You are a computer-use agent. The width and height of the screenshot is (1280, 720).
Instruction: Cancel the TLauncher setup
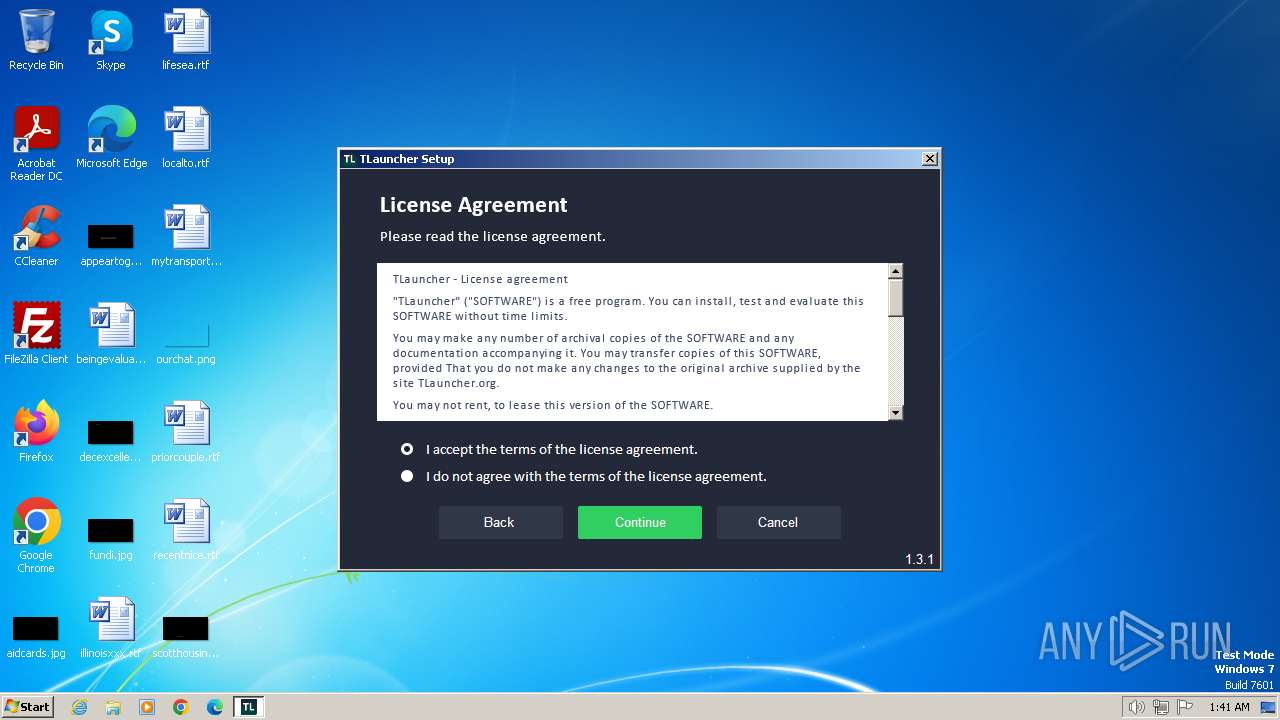coord(778,522)
